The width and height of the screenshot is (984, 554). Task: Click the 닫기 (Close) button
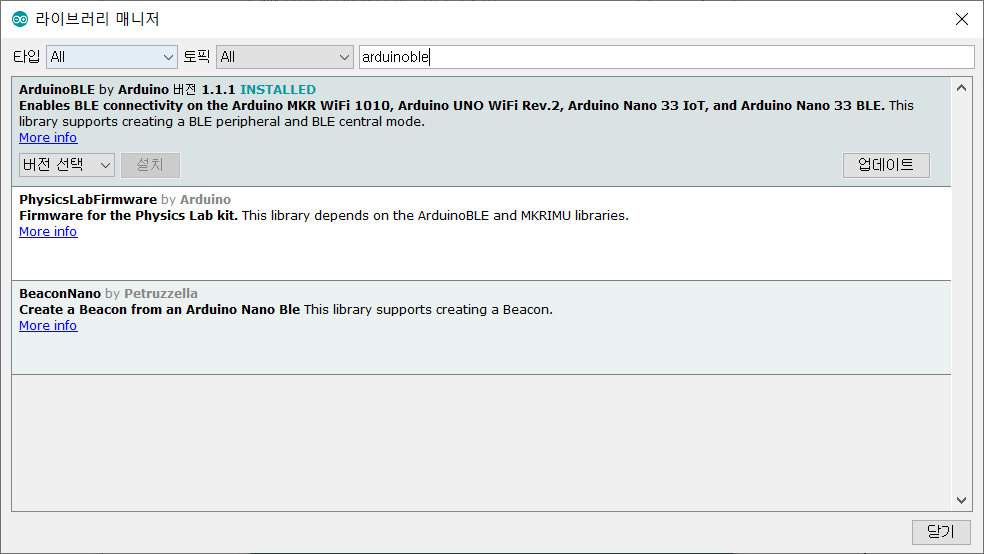[941, 532]
